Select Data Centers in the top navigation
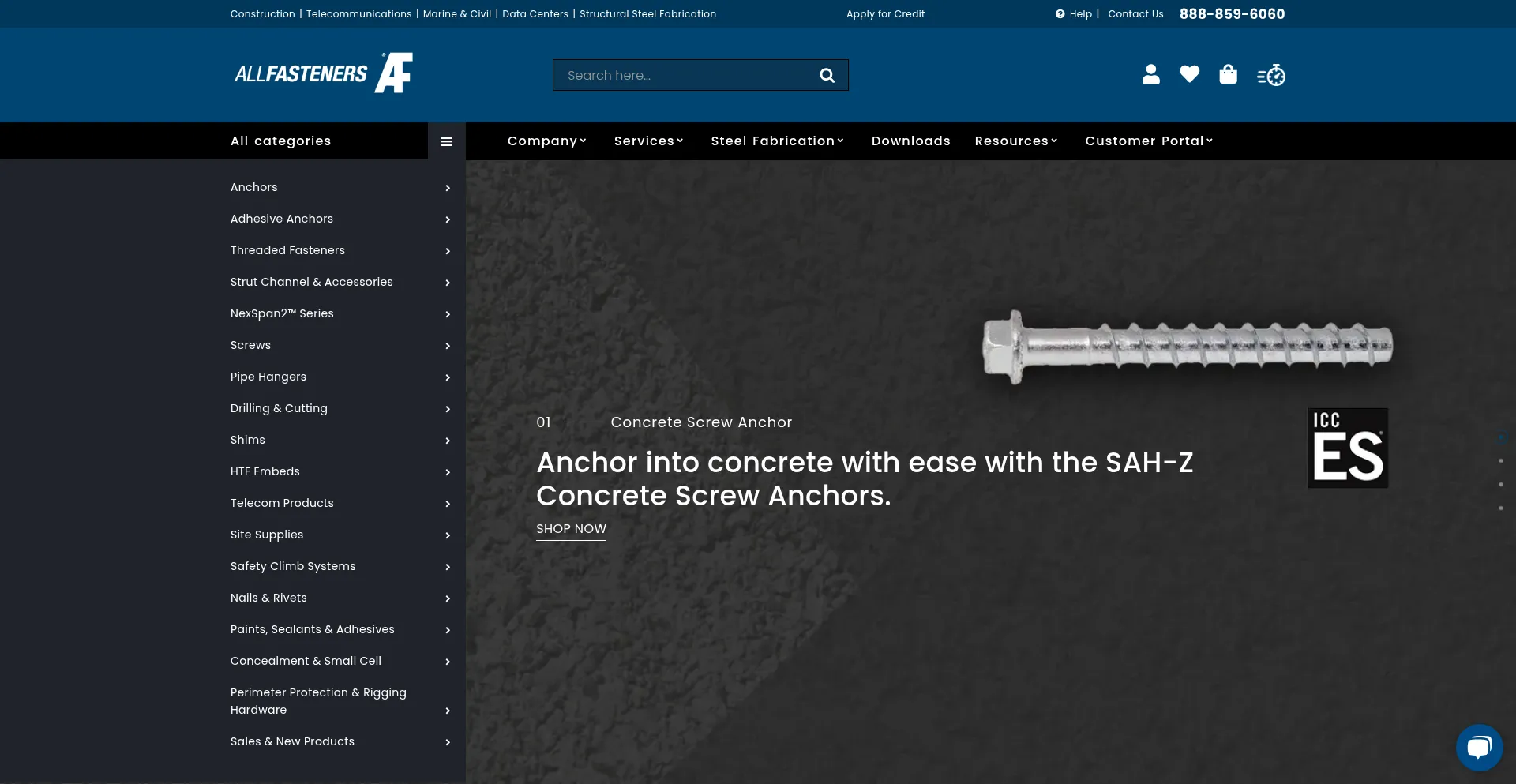The image size is (1516, 784). (x=535, y=13)
